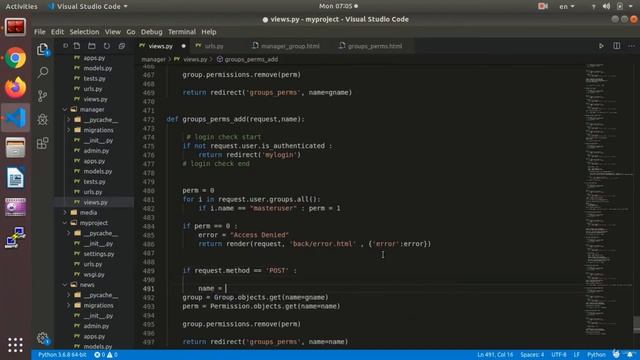Run Python file with play icon

pyautogui.click(x=601, y=46)
